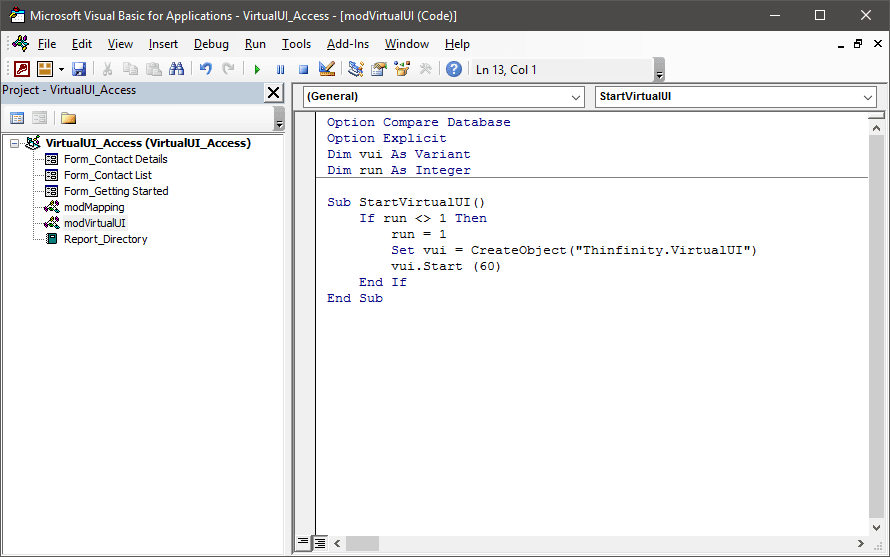Click the Break pause icon
This screenshot has height=557, width=890.
coord(280,69)
